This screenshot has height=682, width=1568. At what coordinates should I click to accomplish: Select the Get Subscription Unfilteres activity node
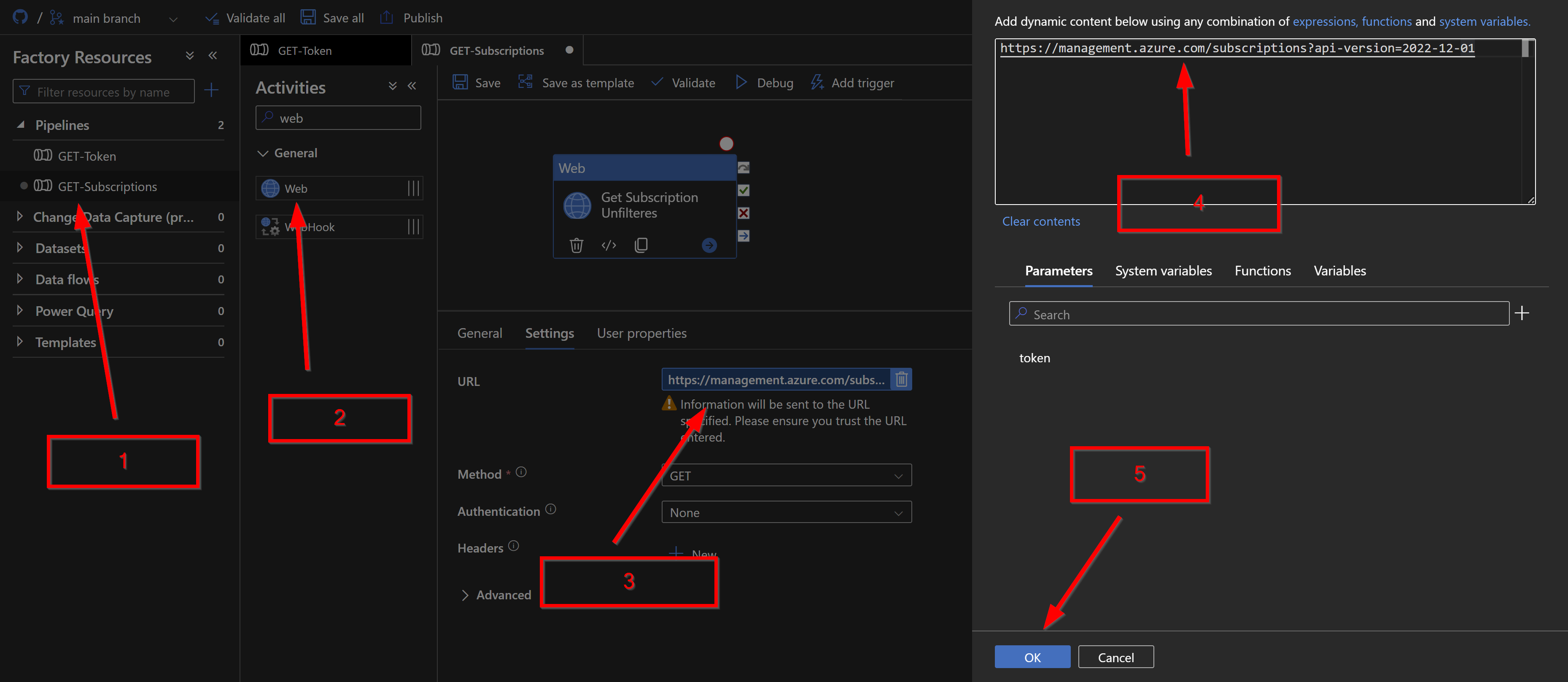(x=644, y=205)
